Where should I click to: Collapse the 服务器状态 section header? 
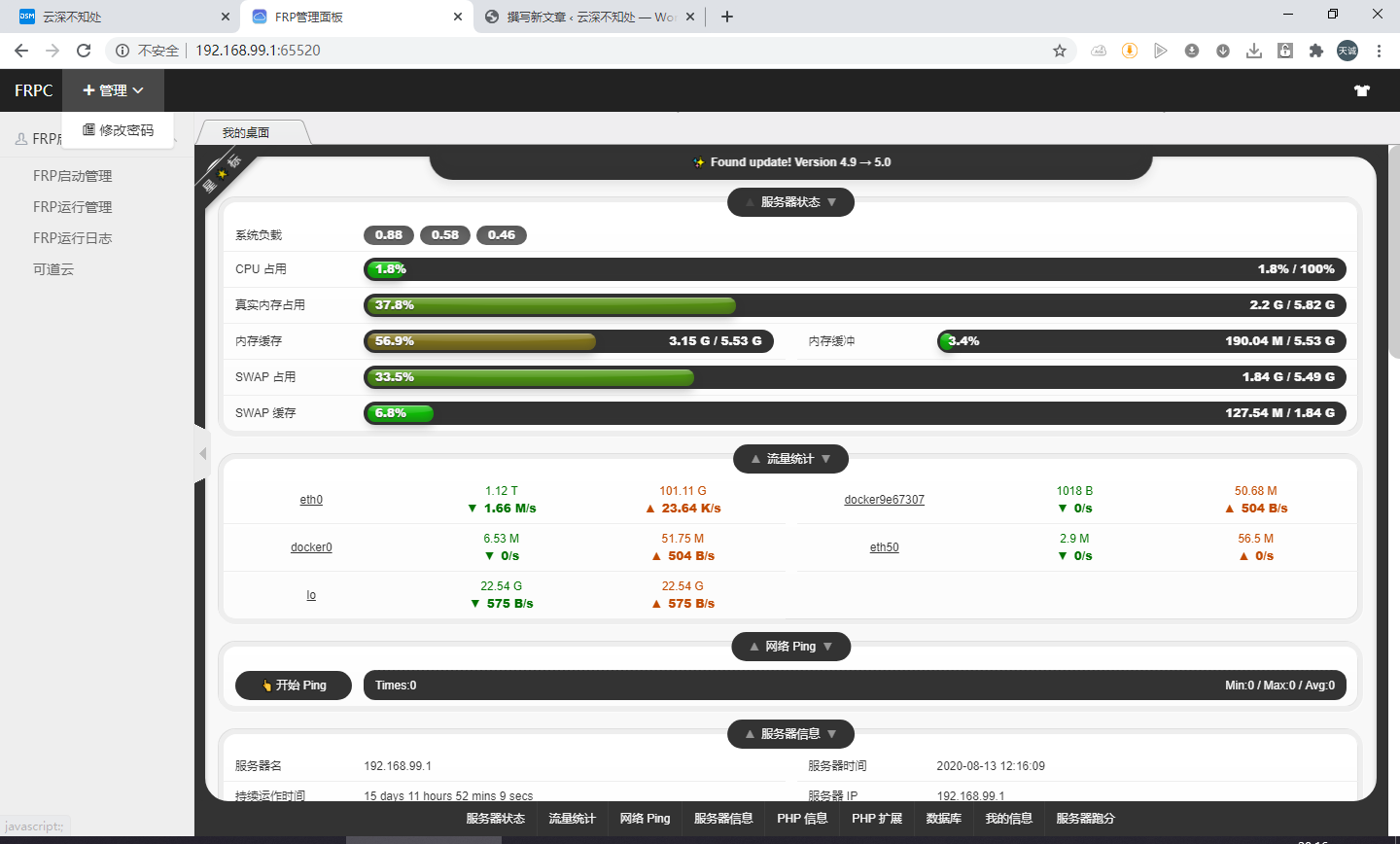tap(790, 202)
